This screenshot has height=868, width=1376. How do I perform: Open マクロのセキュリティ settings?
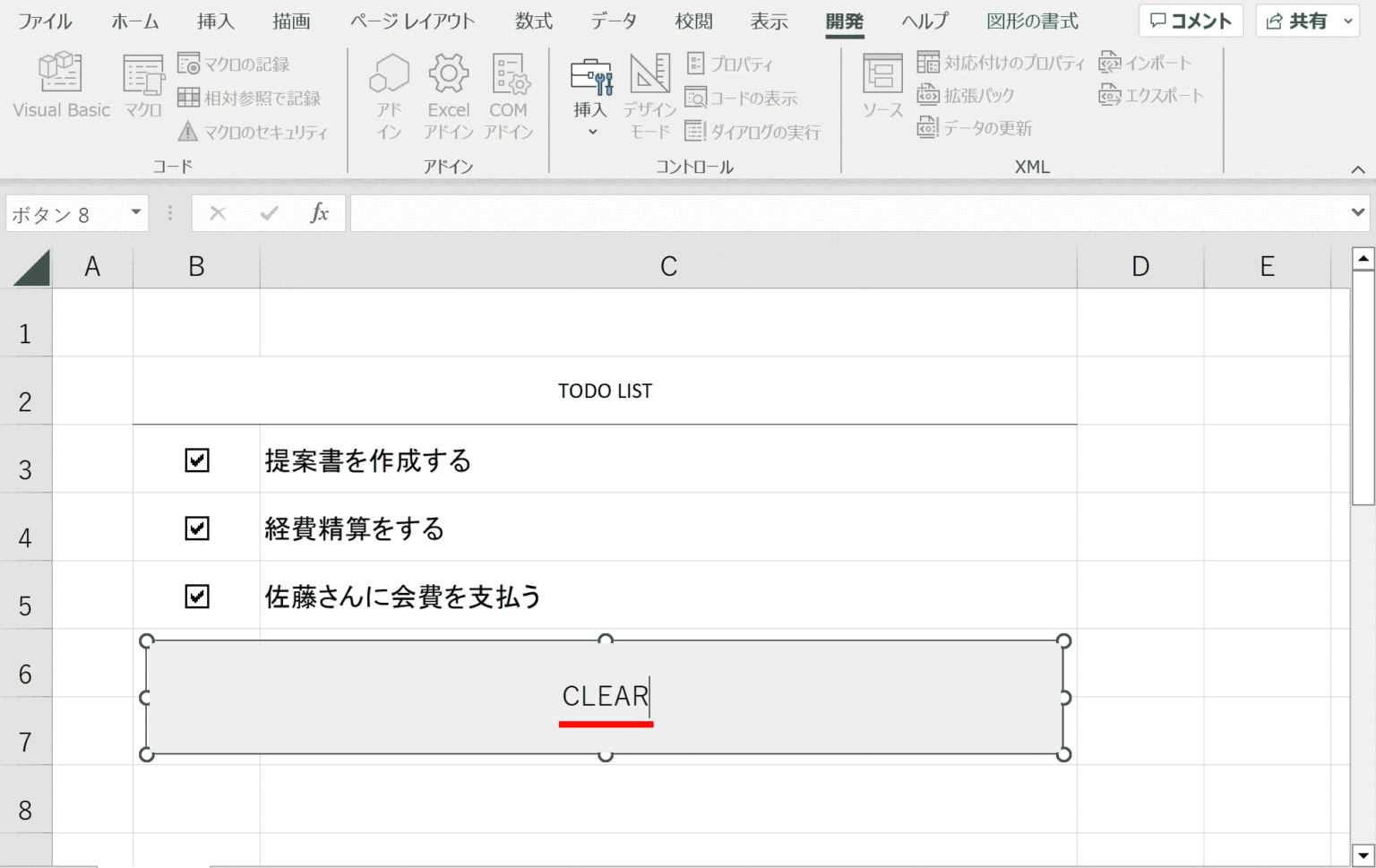click(254, 132)
